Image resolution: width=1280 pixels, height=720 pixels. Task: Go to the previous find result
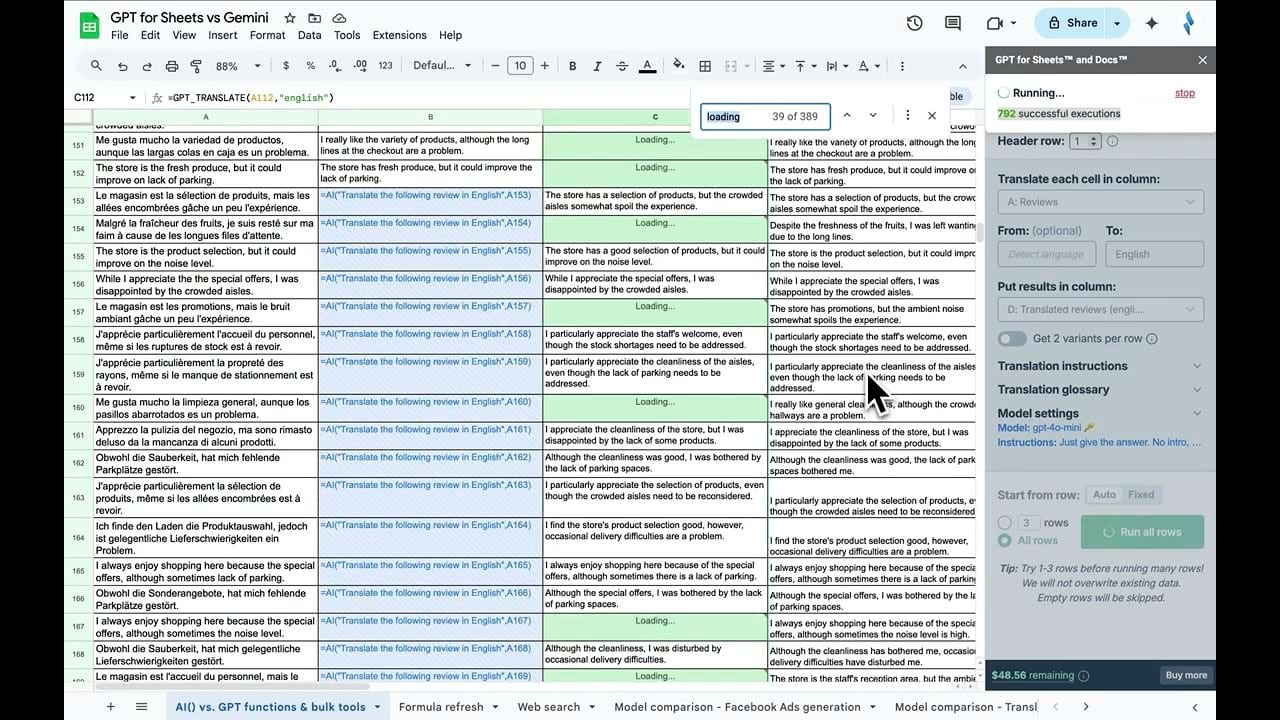[847, 116]
